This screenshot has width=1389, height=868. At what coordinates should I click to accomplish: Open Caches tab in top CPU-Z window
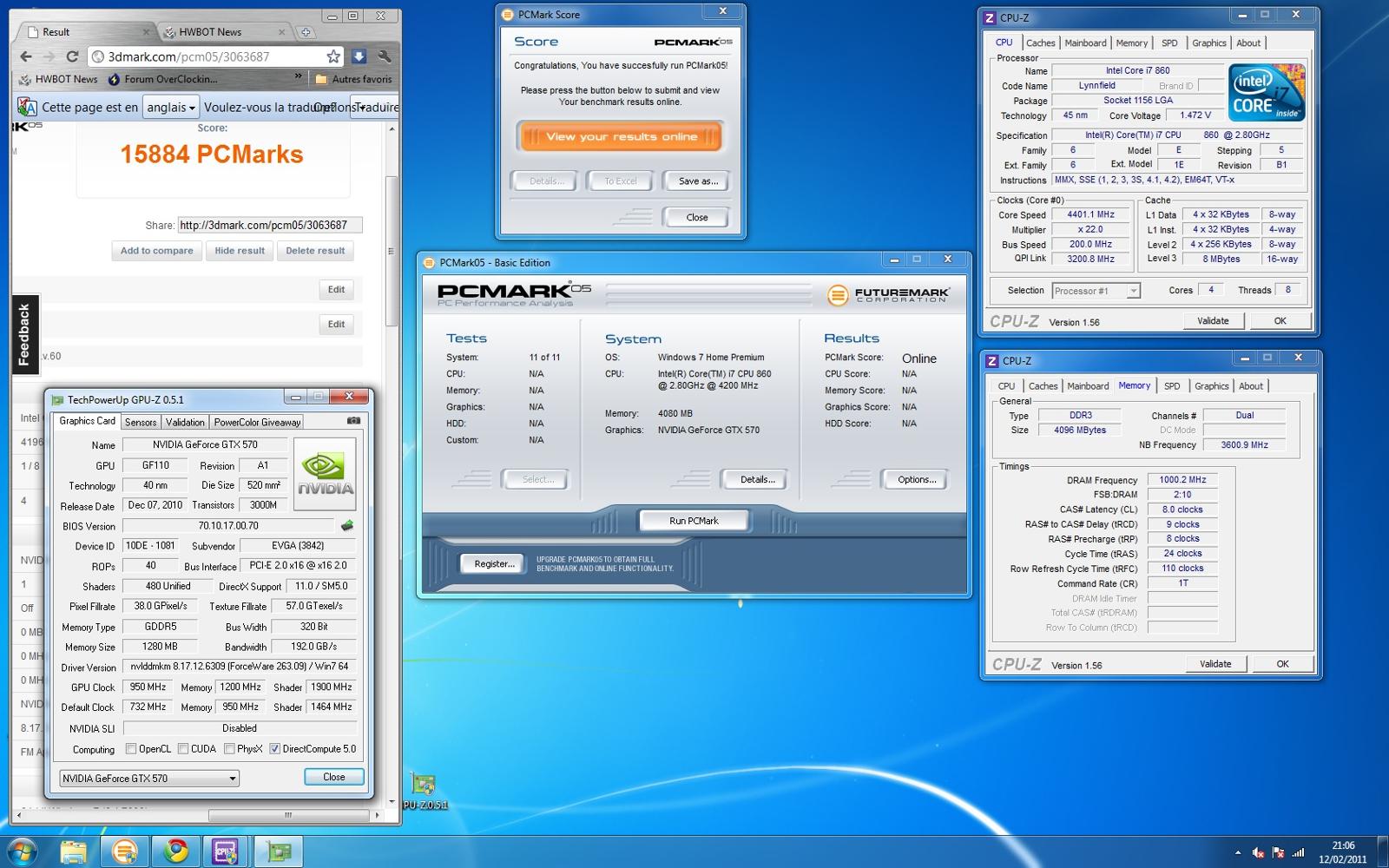coord(1040,43)
